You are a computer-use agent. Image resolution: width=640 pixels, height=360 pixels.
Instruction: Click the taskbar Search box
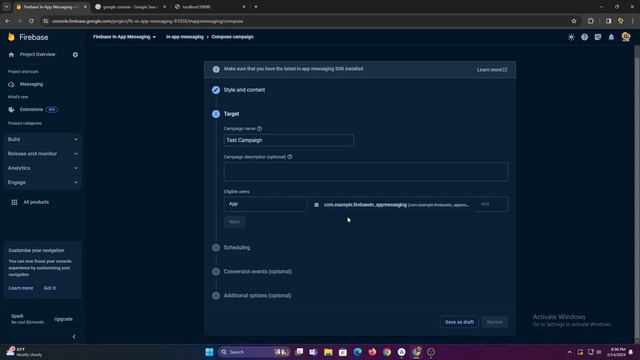(254, 352)
